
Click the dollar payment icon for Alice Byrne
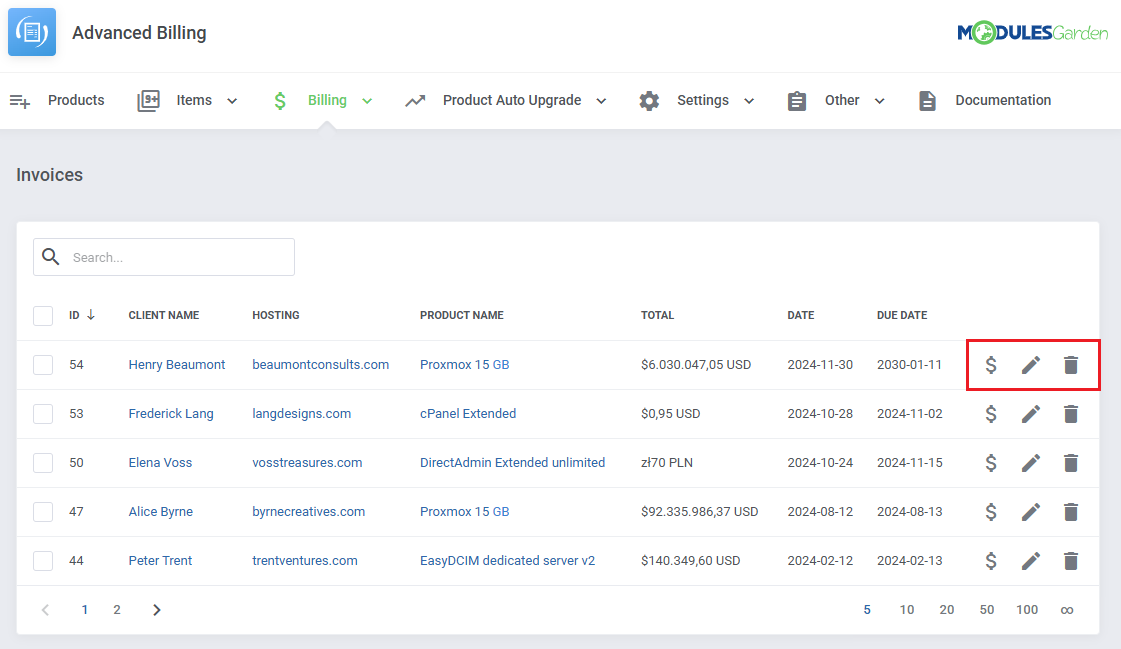click(x=991, y=512)
